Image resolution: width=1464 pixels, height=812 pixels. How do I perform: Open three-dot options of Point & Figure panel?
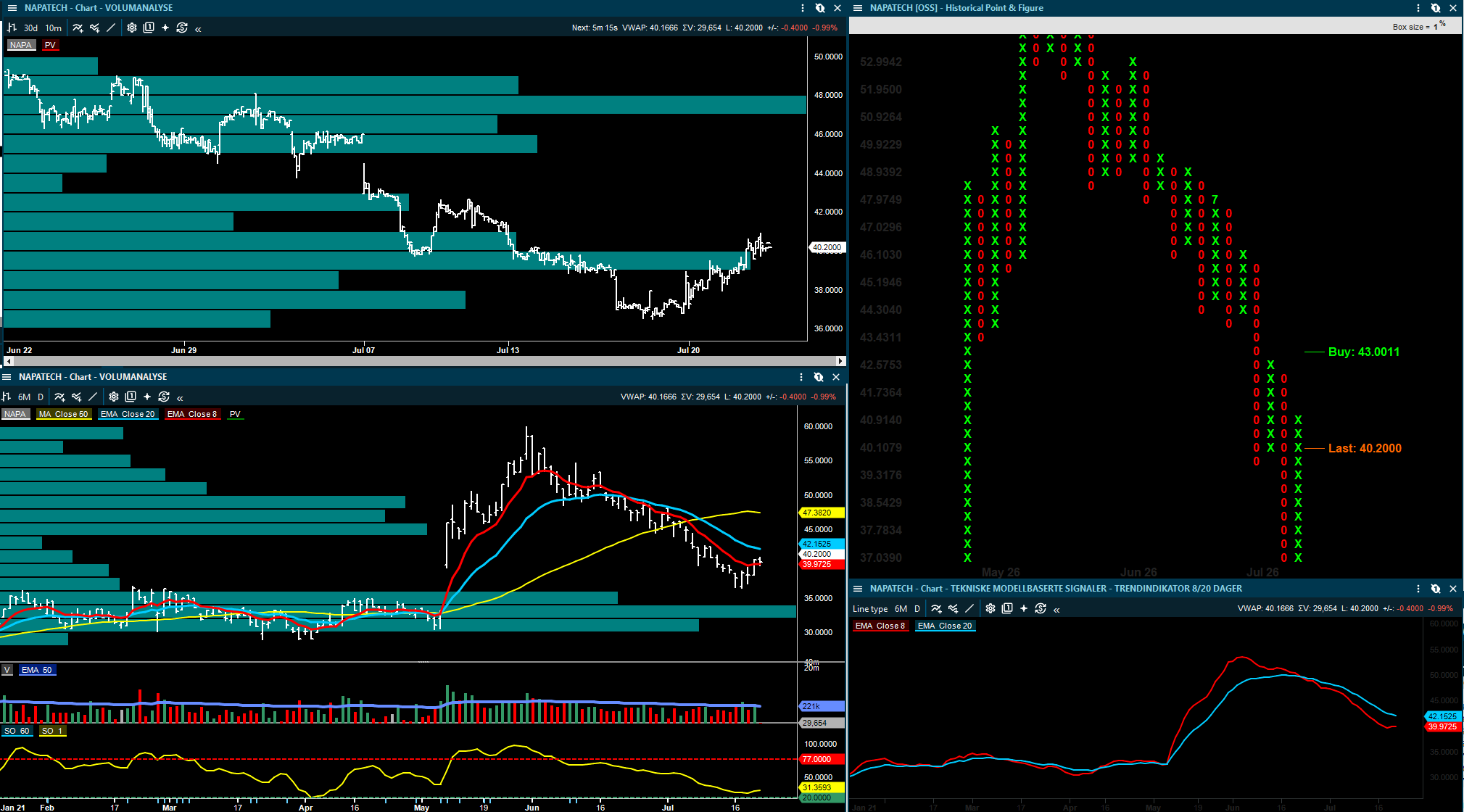click(1418, 8)
